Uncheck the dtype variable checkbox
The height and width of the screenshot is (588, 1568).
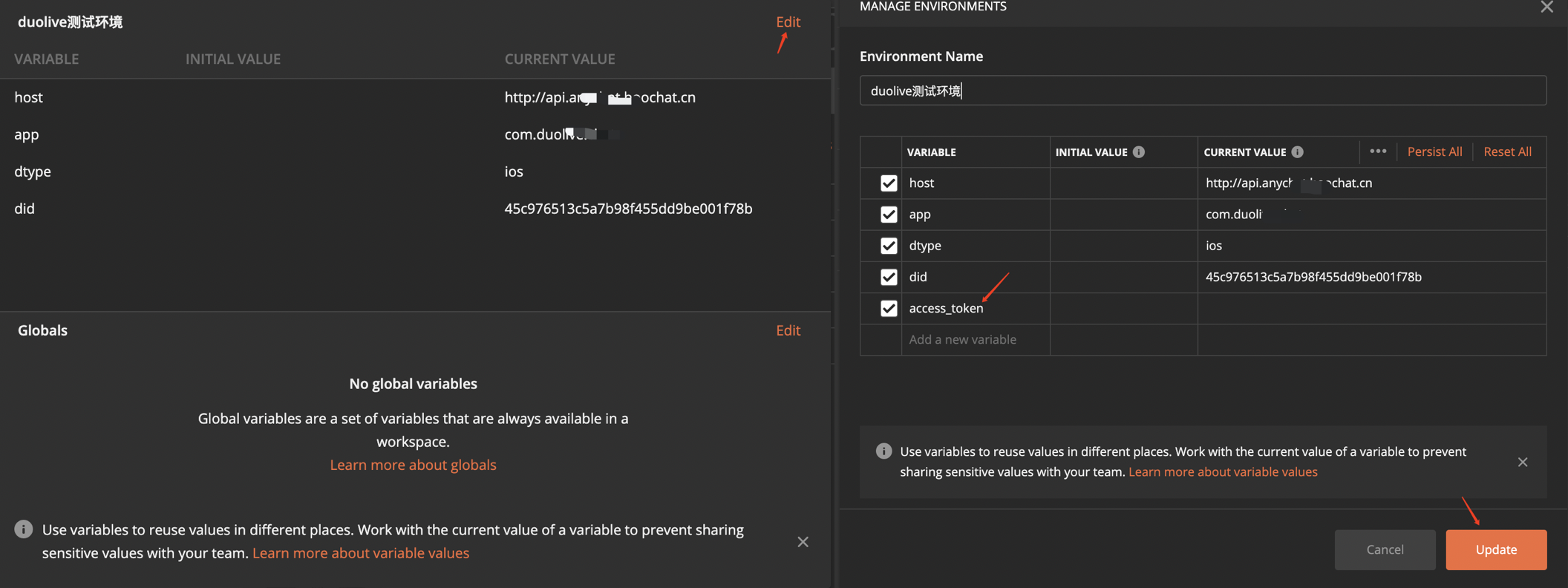click(x=889, y=245)
